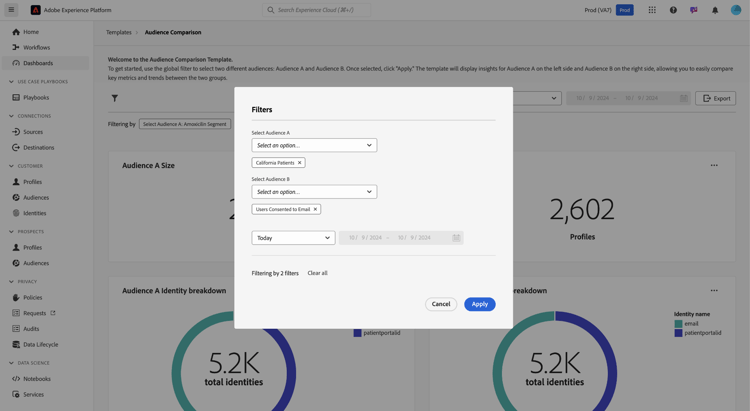The width and height of the screenshot is (750, 411).
Task: Open the right size card's more options menu
Action: click(x=714, y=165)
